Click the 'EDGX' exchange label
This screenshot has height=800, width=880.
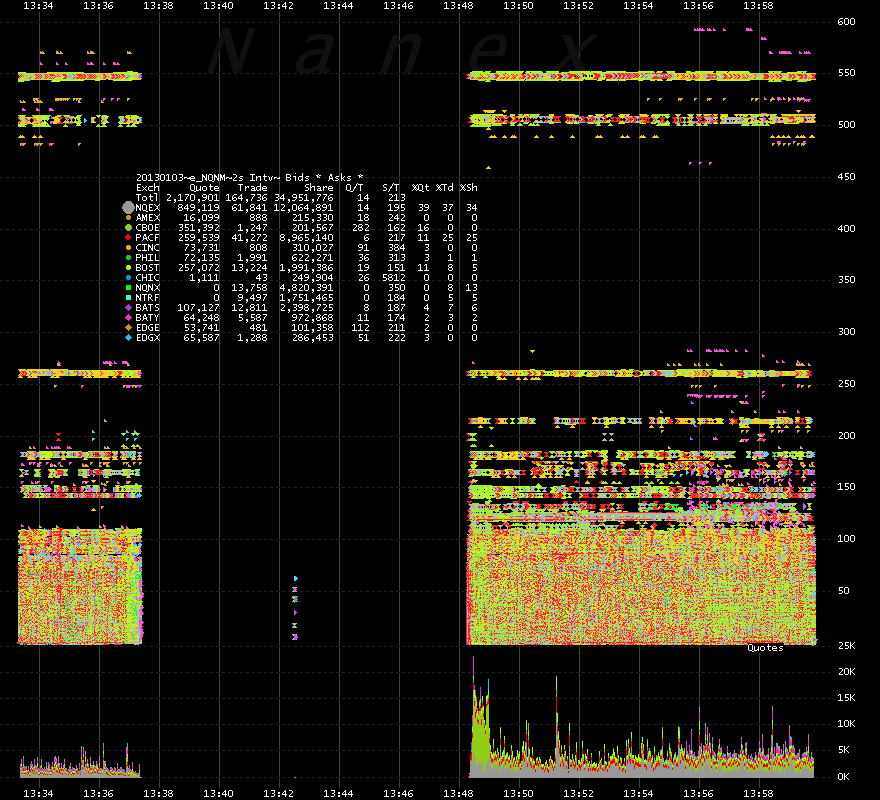pos(147,338)
